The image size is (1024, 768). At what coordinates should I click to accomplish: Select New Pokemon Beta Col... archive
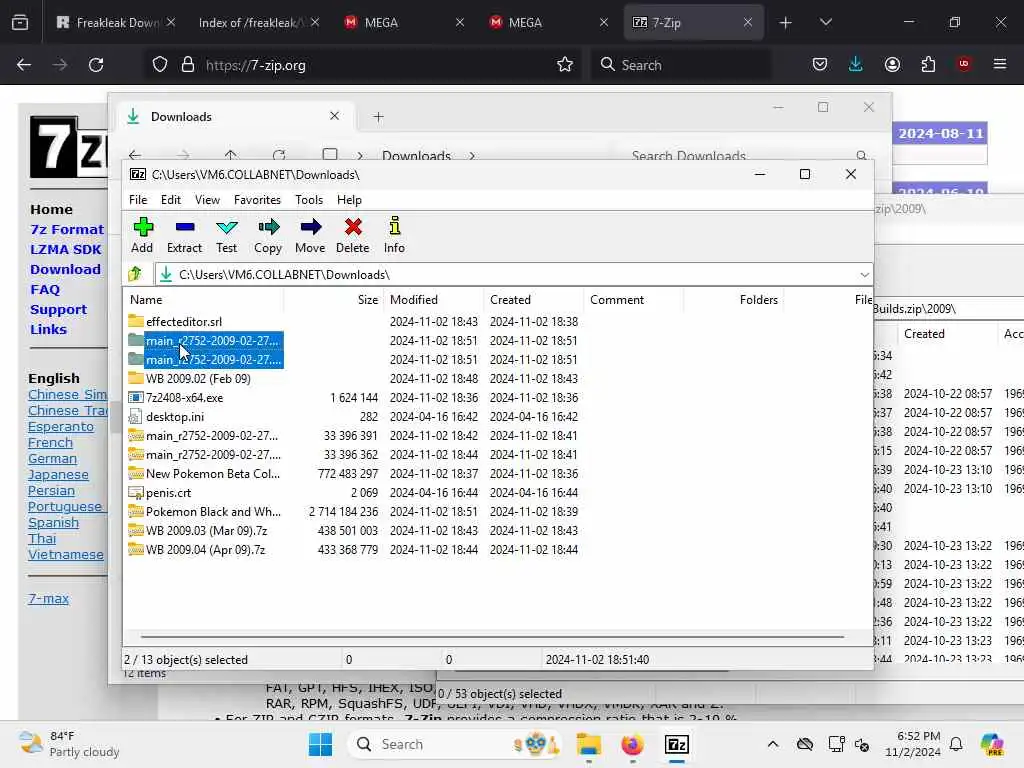213,473
